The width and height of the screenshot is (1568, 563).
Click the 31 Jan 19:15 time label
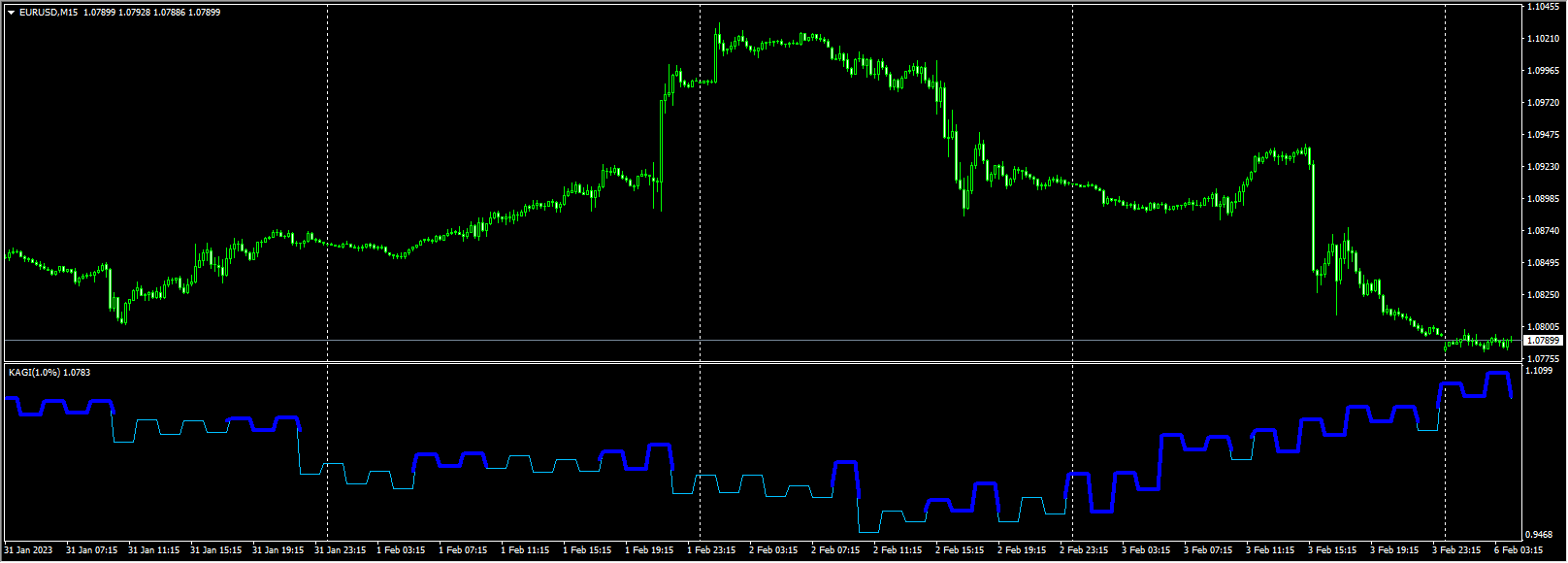coord(278,550)
